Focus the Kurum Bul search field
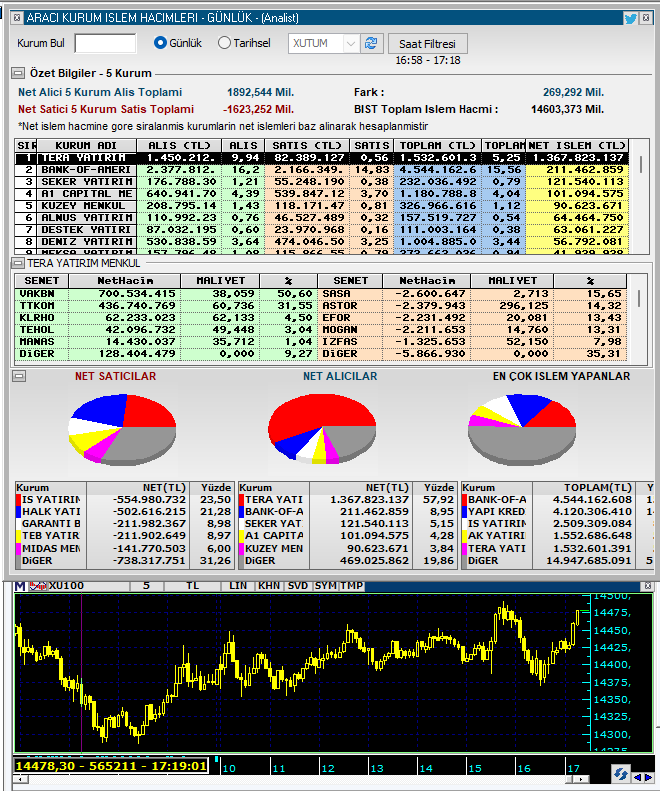 tap(105, 43)
